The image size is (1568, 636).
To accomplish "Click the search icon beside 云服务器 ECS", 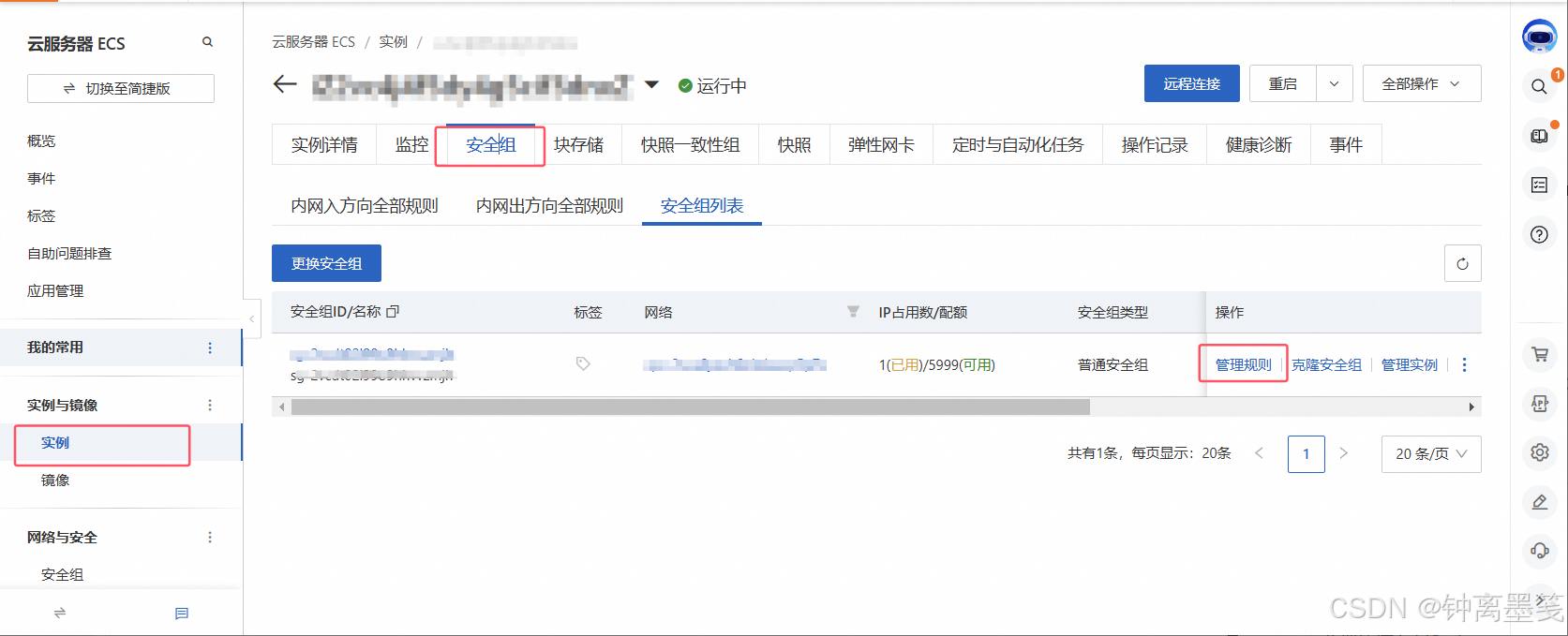I will 207,42.
